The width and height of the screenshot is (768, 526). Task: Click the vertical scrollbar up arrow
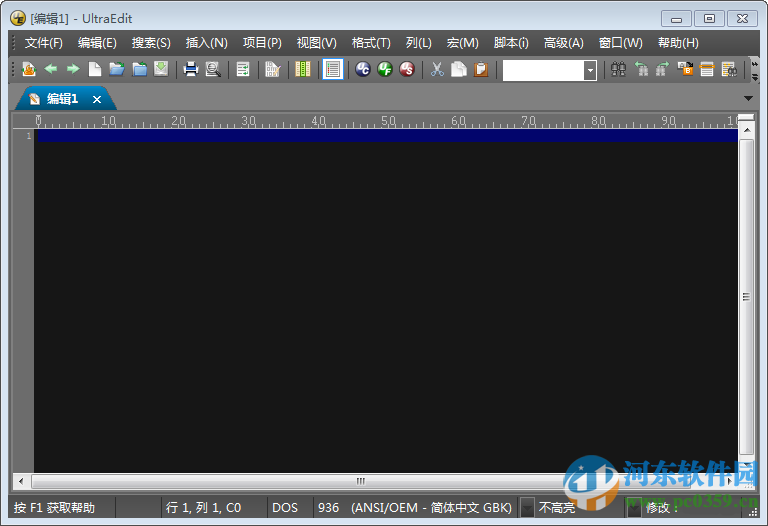click(746, 130)
